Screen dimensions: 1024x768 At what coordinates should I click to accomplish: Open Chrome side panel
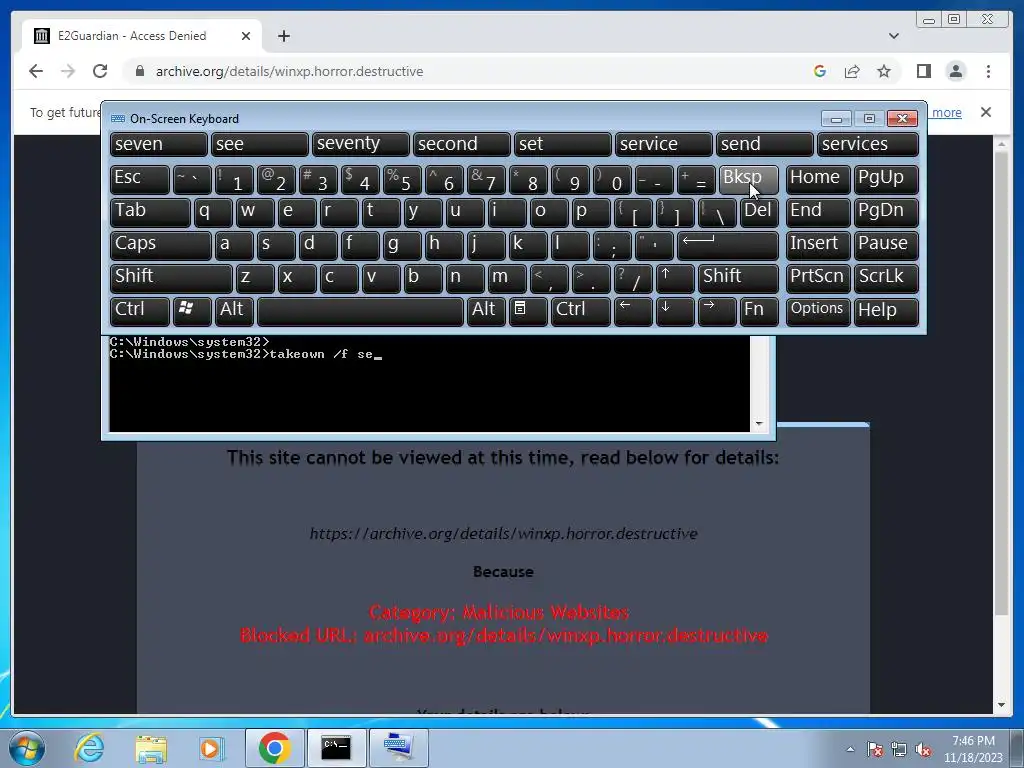tap(923, 71)
